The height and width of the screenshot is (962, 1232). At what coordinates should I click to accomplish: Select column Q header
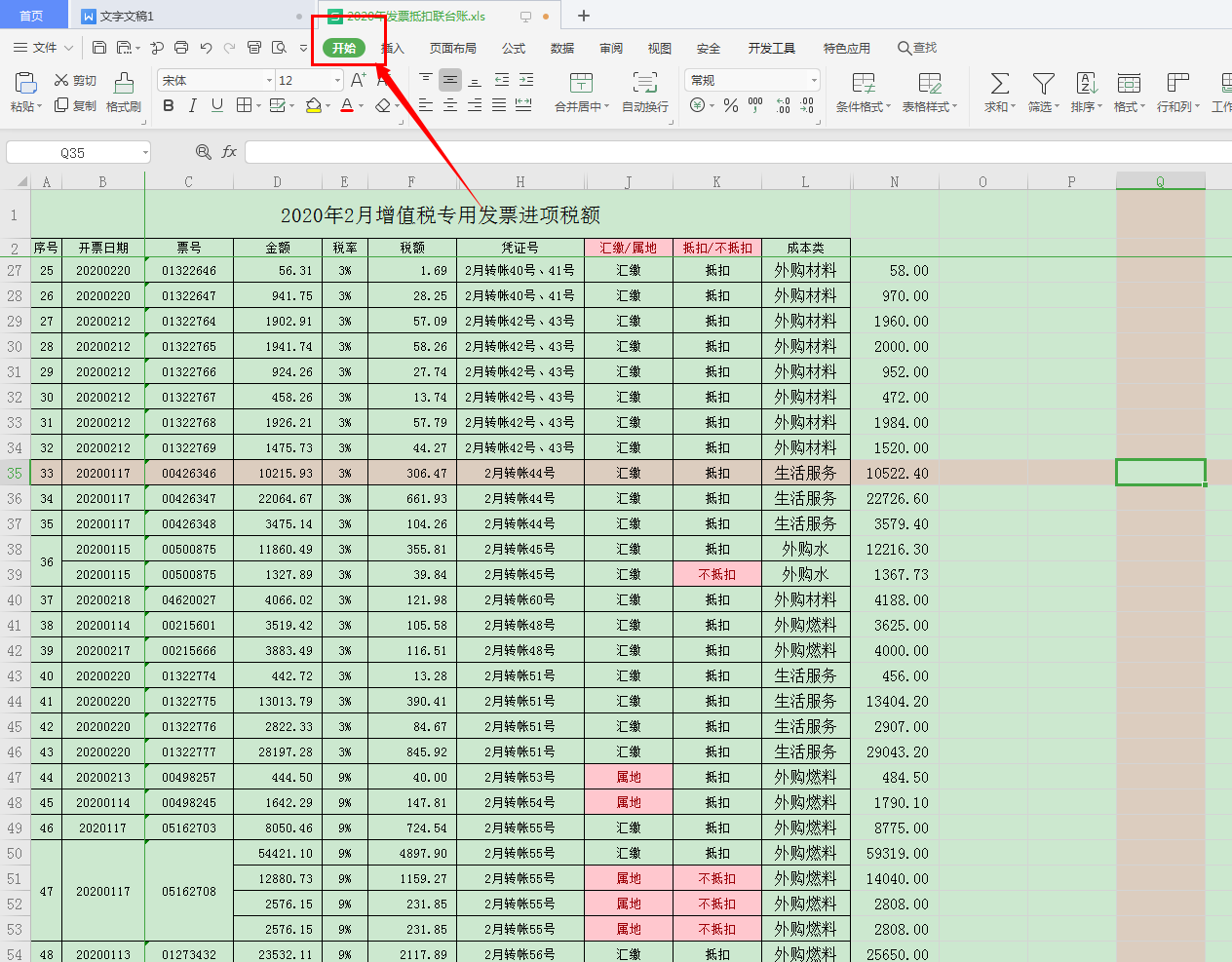(1160, 181)
